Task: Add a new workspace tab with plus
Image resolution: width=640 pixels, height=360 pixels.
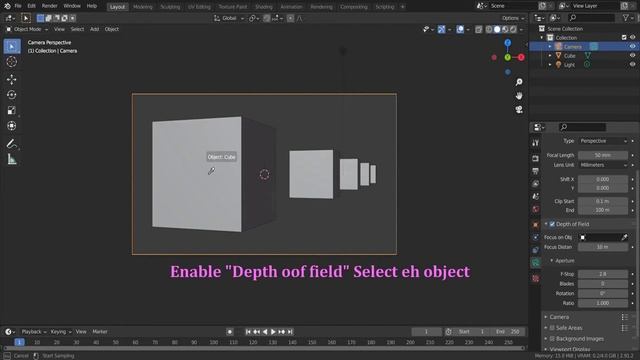Action: tap(402, 7)
